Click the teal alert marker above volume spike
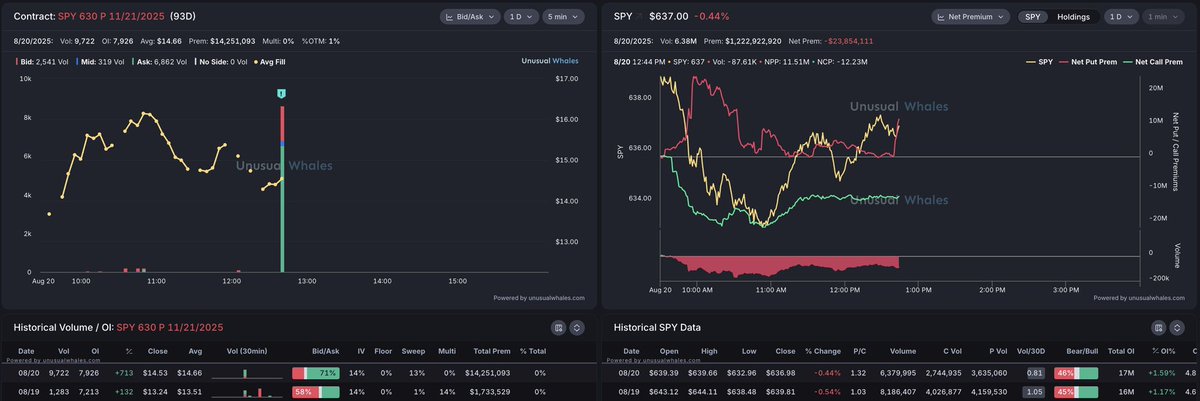The height and width of the screenshot is (401, 1200). pyautogui.click(x=282, y=93)
